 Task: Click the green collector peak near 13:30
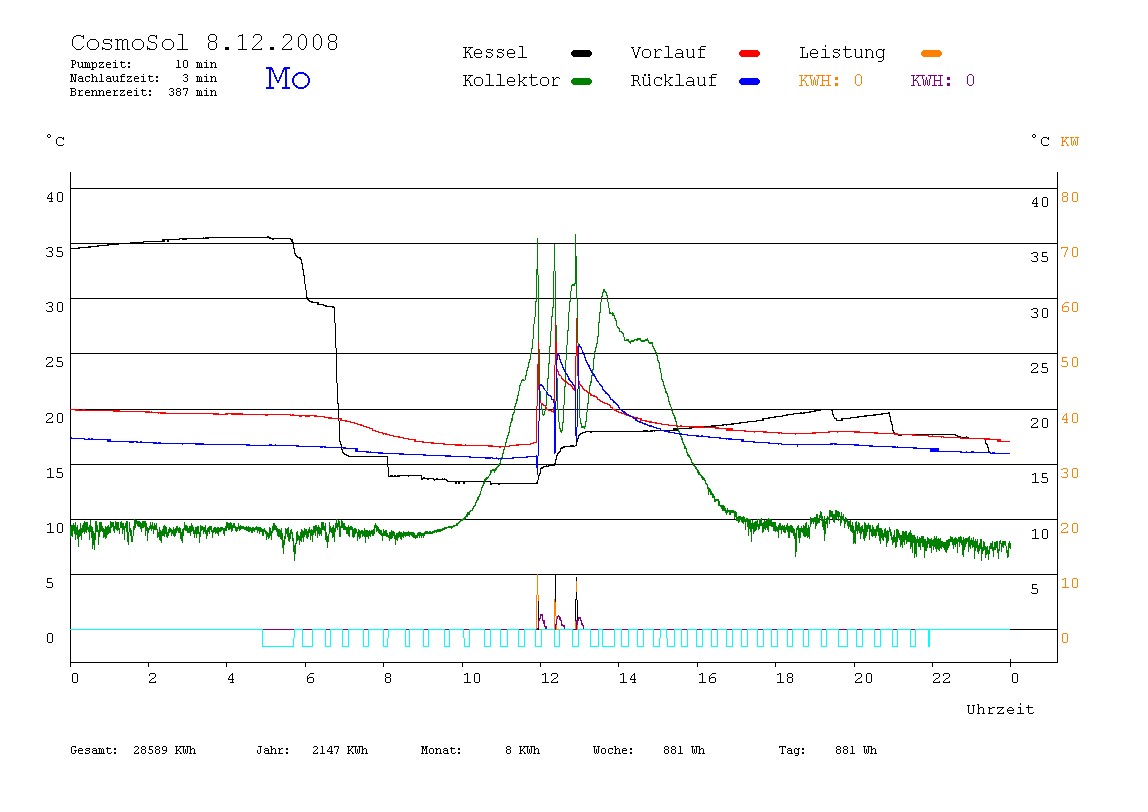click(x=605, y=291)
